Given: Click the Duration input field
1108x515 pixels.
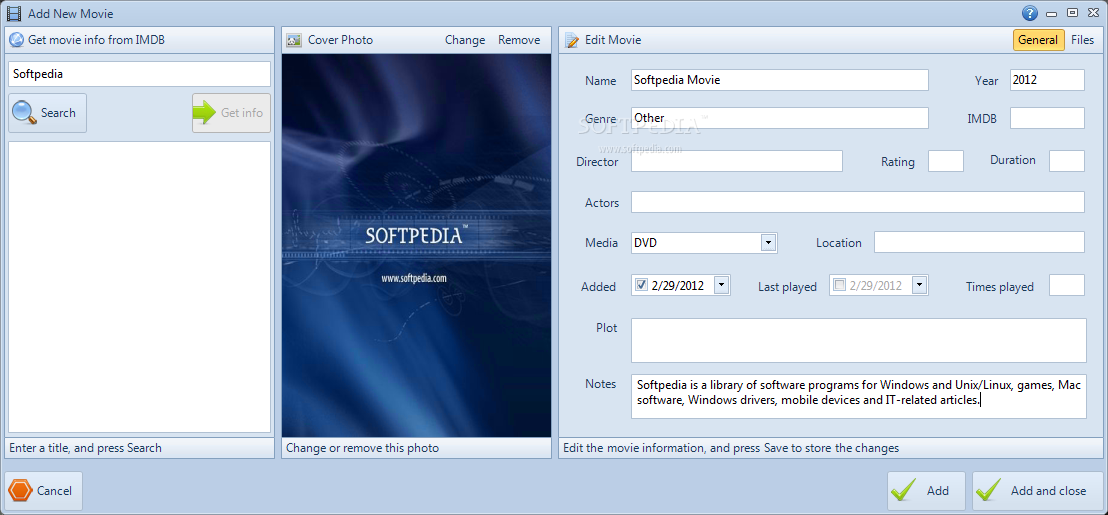Looking at the screenshot, I should (x=1067, y=161).
